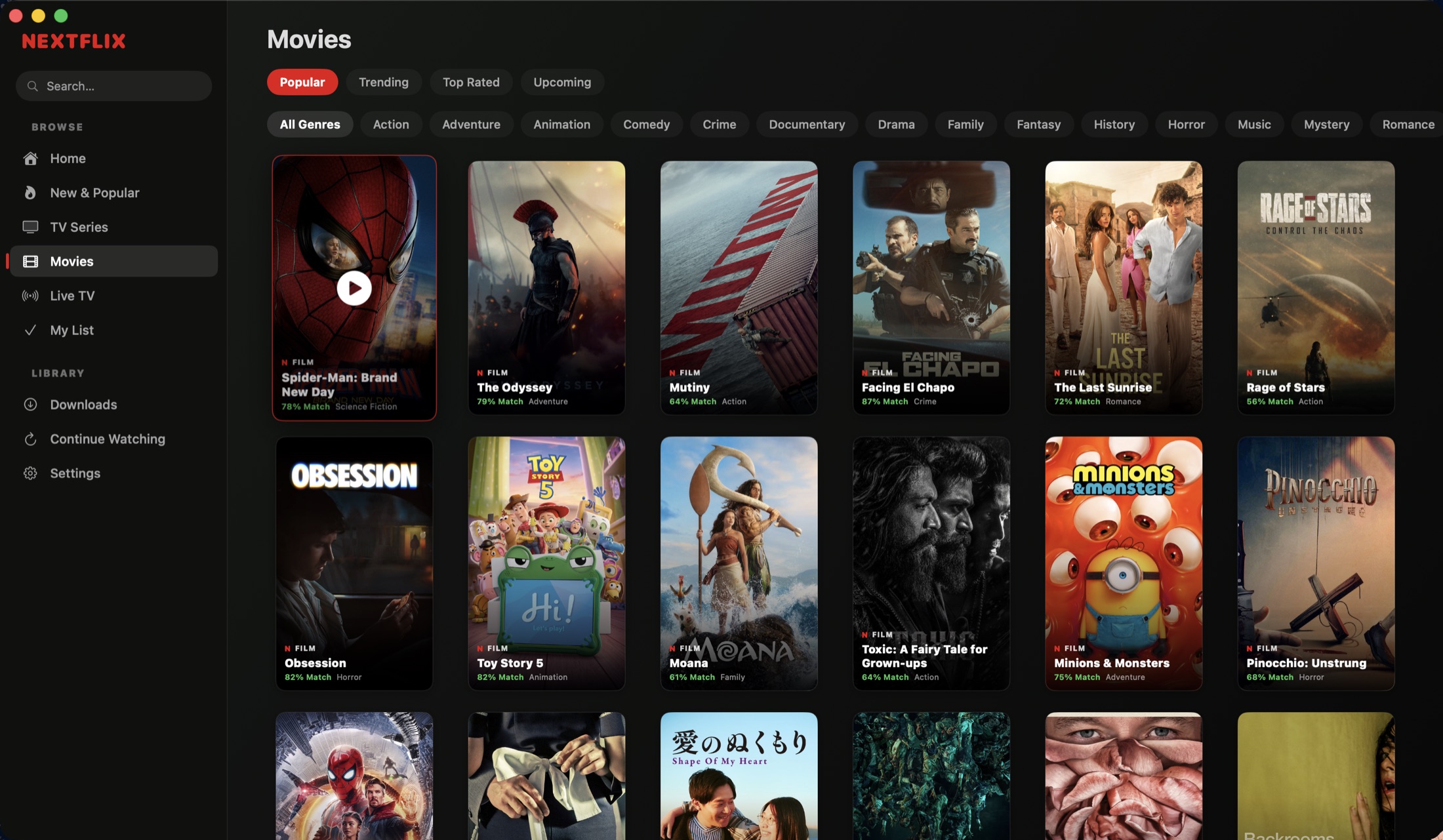The image size is (1443, 840).
Task: Select the All Genres filter
Action: [x=310, y=124]
